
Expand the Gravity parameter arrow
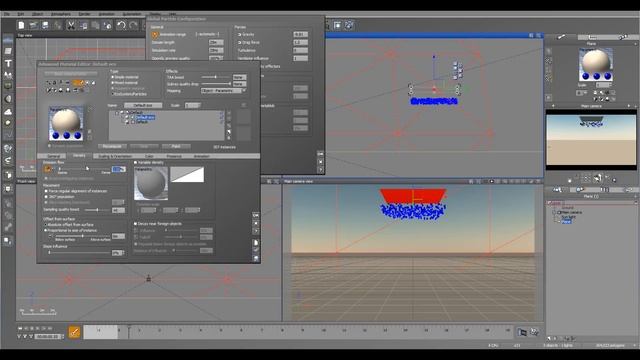click(x=239, y=35)
